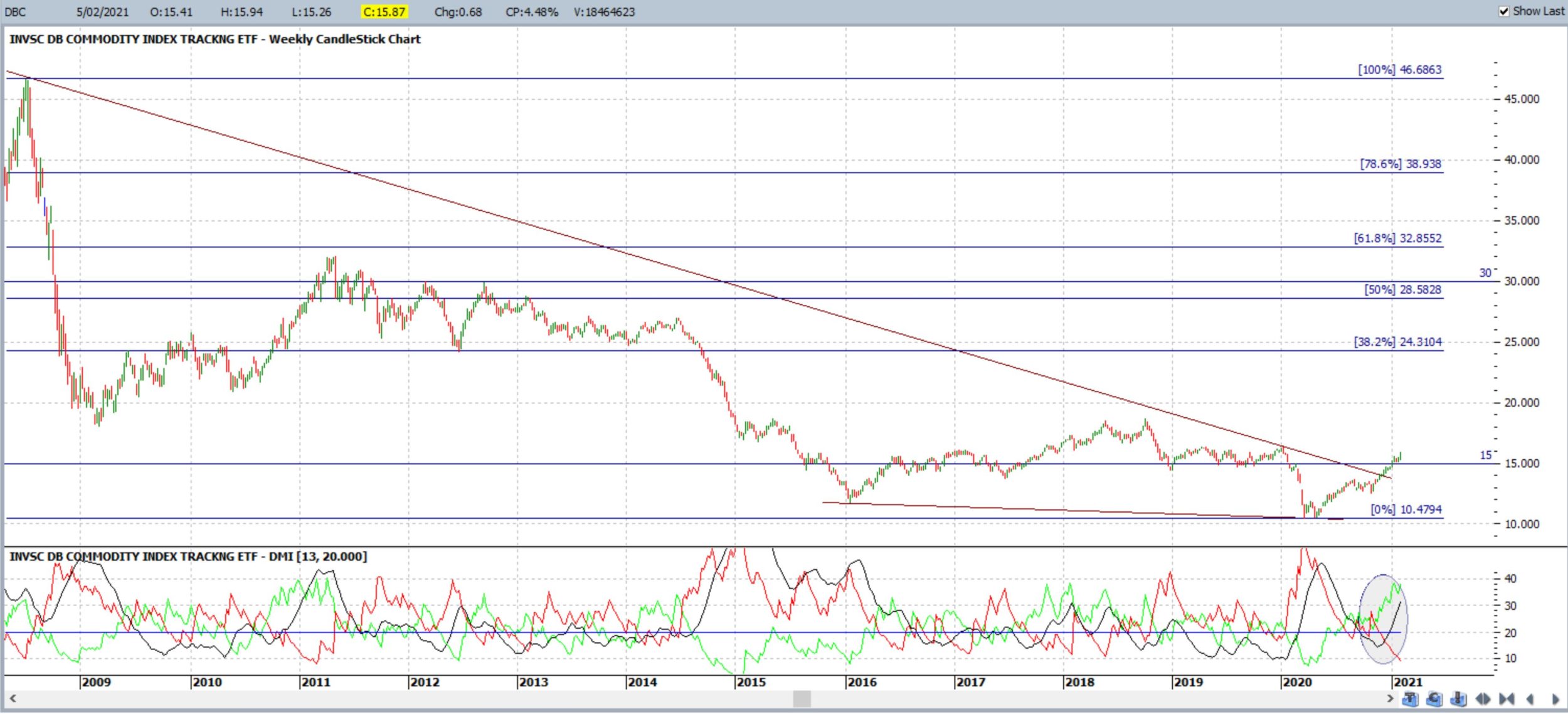Click the V:18464623 volume value
The width and height of the screenshot is (1568, 714).
coord(604,12)
